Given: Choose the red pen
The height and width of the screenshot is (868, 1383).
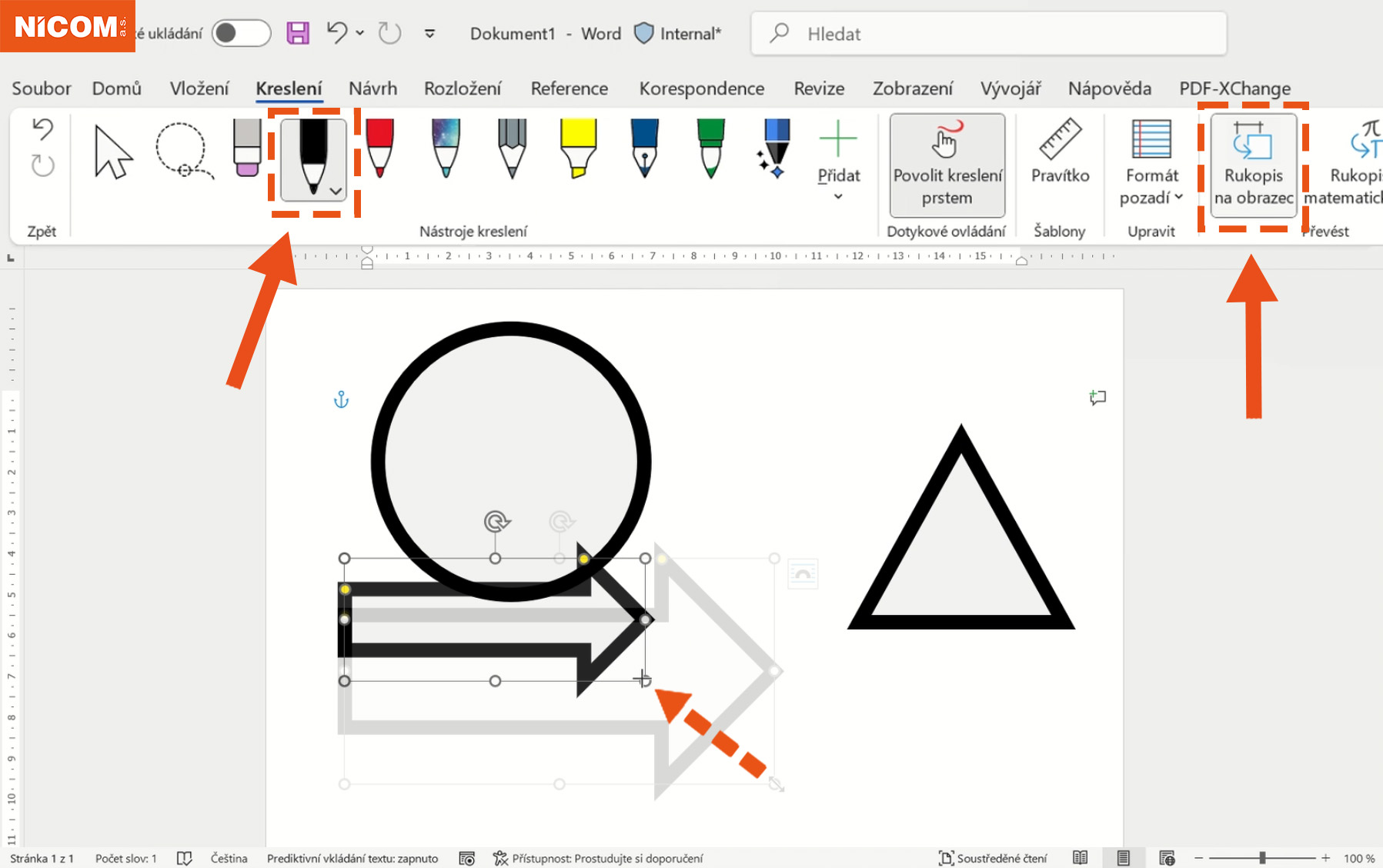Looking at the screenshot, I should [x=380, y=148].
